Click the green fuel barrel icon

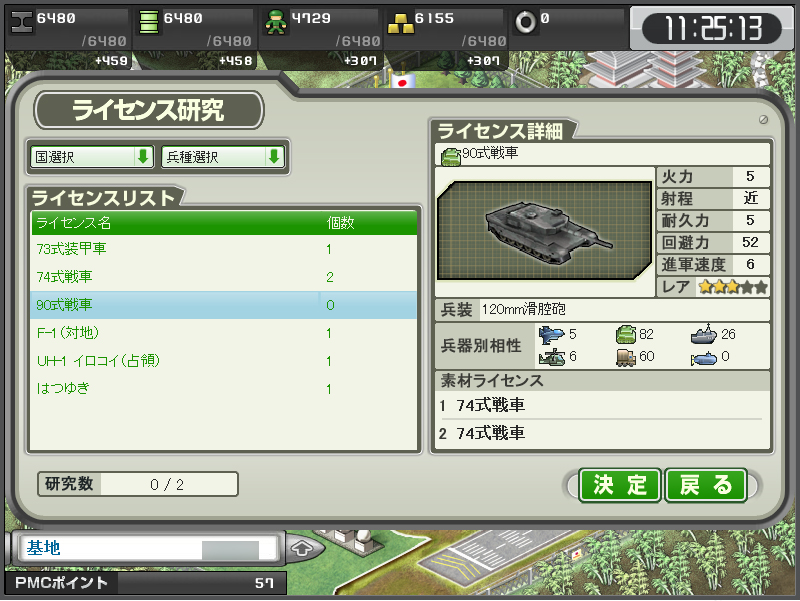(x=148, y=22)
